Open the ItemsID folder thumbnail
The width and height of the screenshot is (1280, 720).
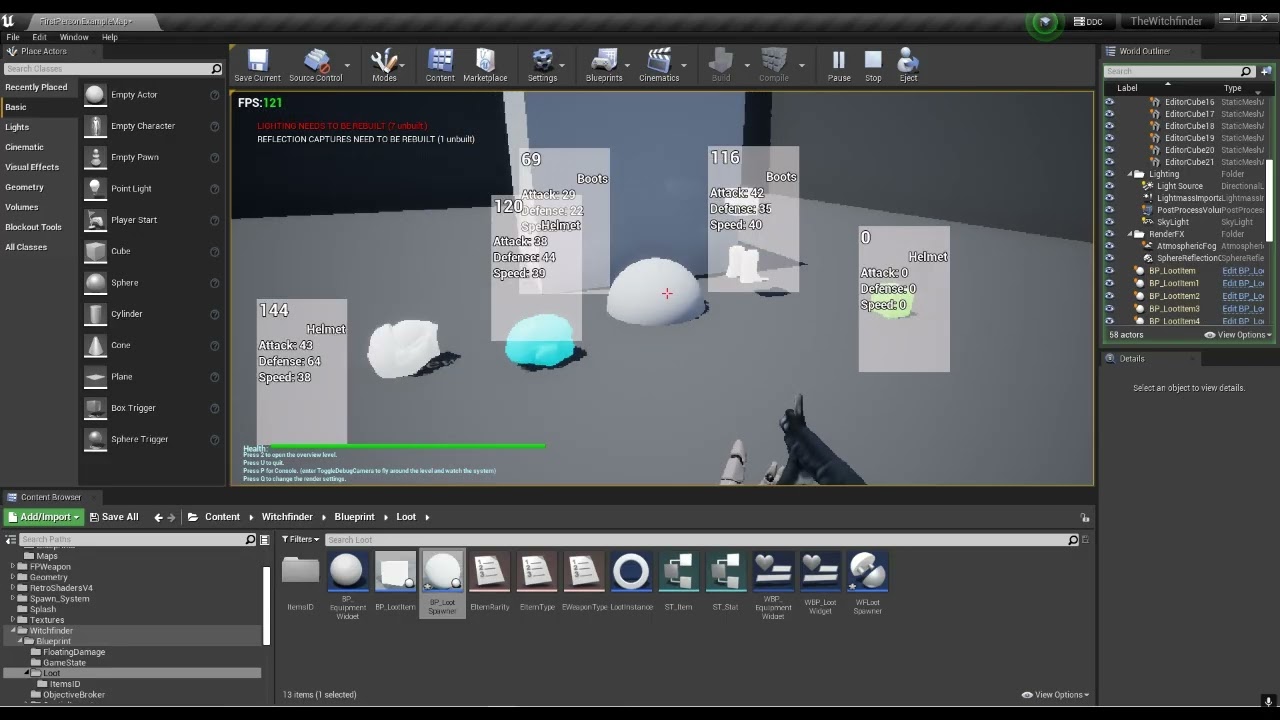300,582
